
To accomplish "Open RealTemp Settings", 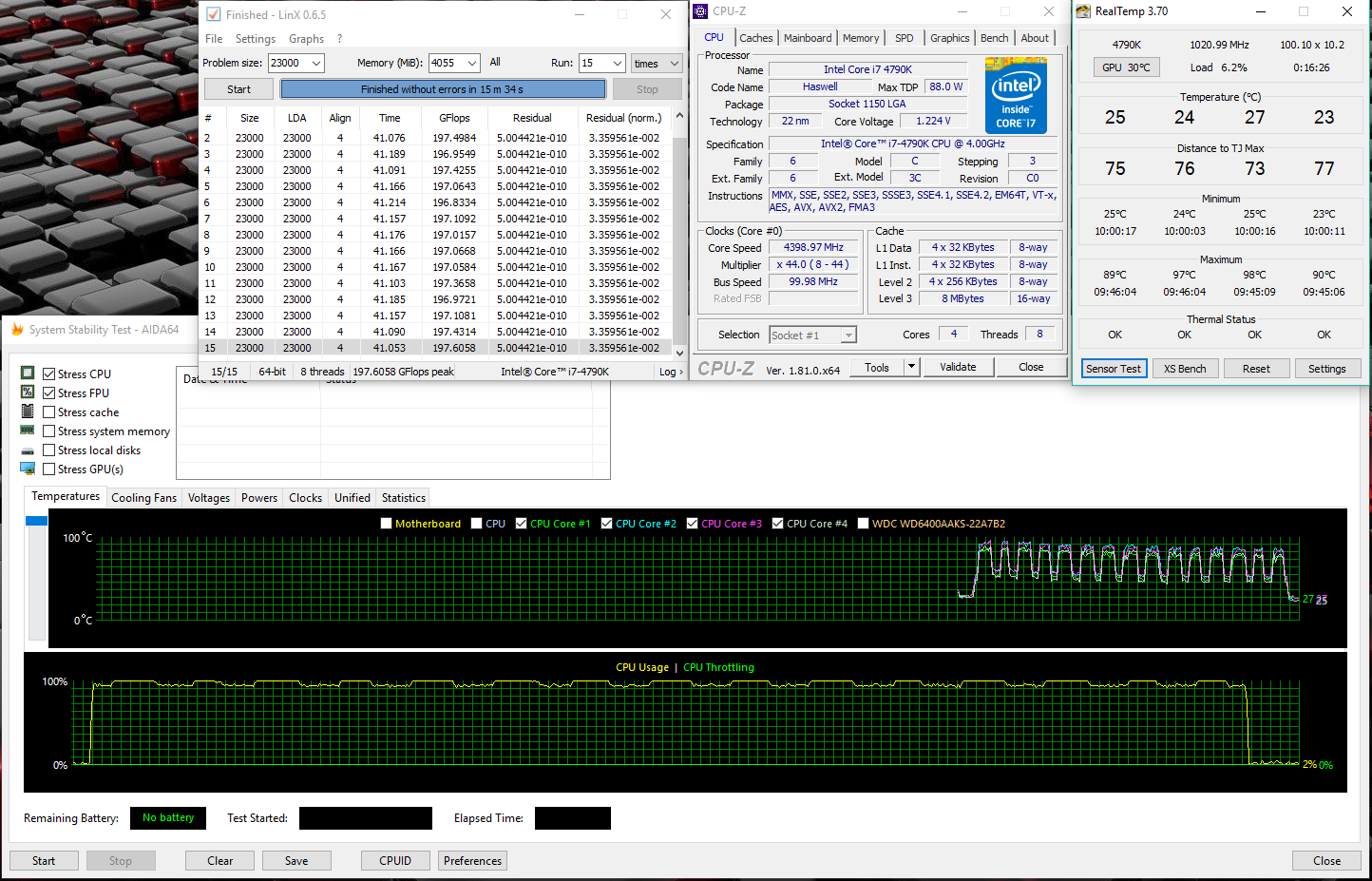I will [1327, 369].
